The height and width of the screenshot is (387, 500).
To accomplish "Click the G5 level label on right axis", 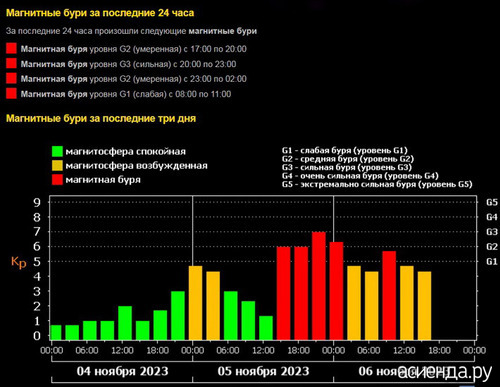I will click(x=492, y=202).
